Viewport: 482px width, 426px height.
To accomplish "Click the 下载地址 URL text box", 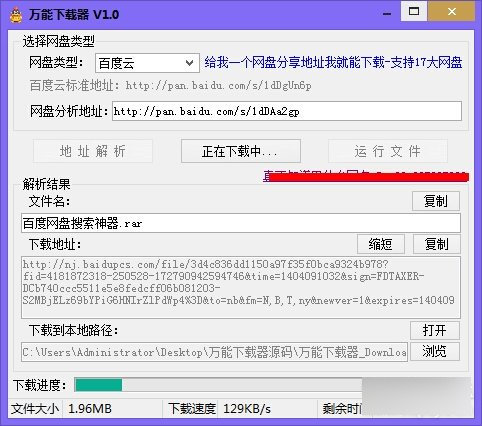I will [x=241, y=287].
